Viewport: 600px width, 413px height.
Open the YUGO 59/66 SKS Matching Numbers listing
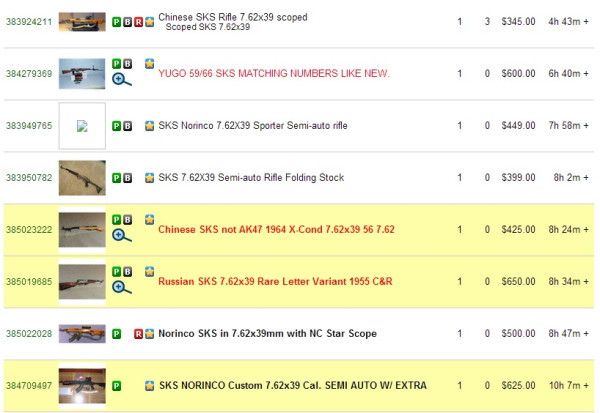(x=273, y=74)
